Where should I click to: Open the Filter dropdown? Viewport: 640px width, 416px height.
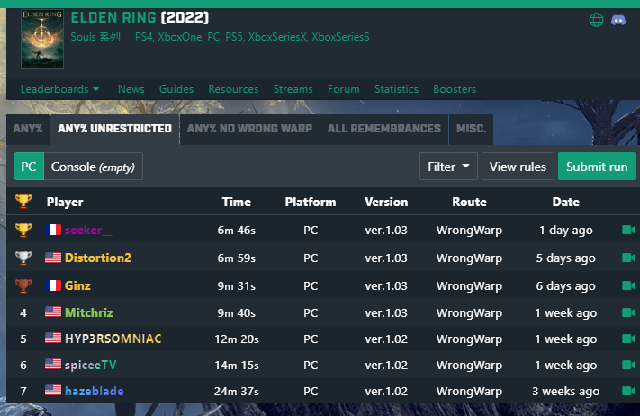click(x=448, y=166)
